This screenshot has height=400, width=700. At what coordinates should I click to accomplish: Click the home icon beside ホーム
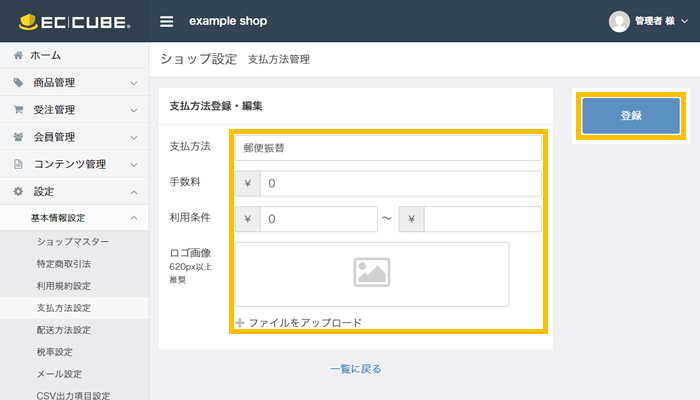pyautogui.click(x=18, y=55)
